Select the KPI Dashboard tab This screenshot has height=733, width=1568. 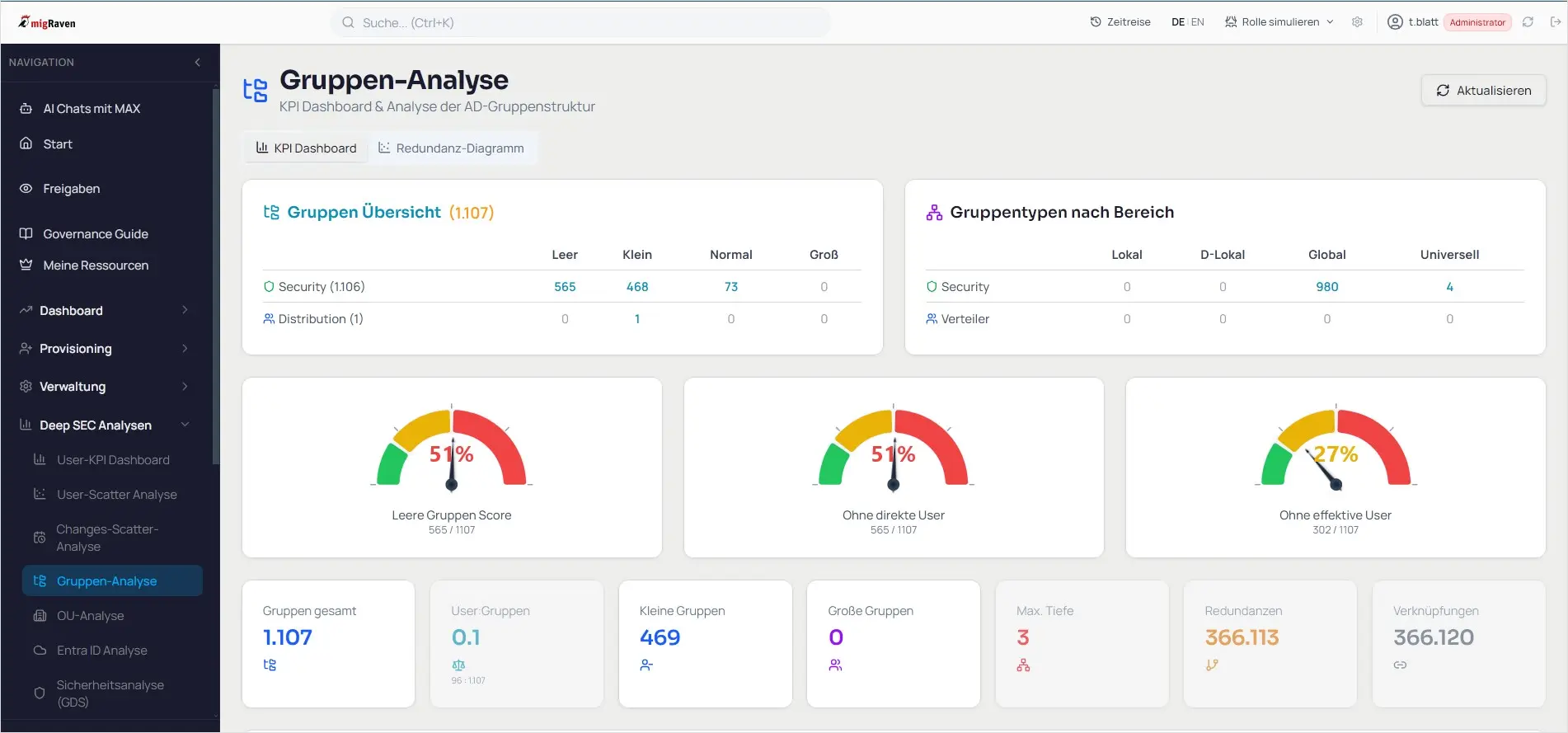pyautogui.click(x=306, y=148)
